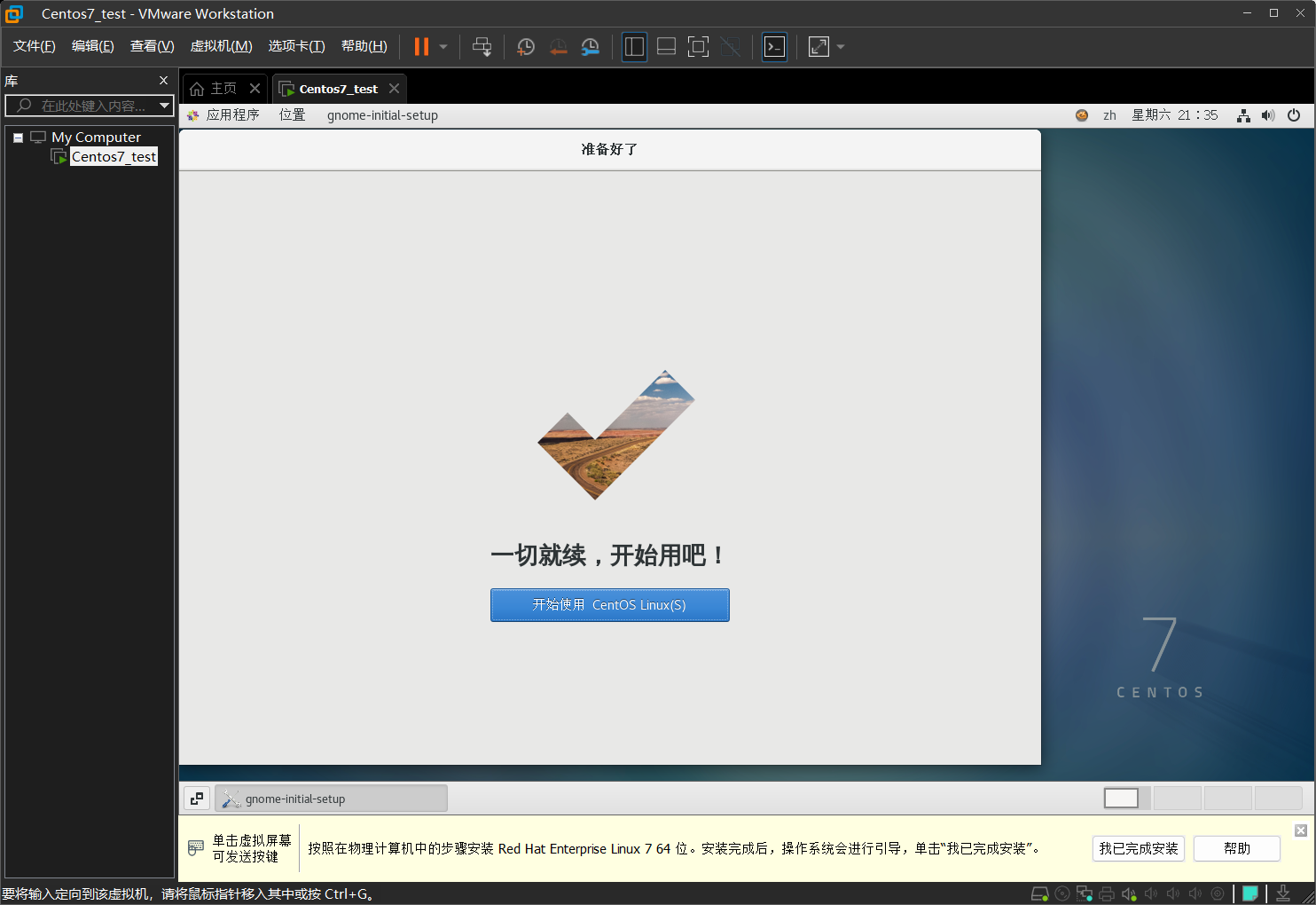Image resolution: width=1316 pixels, height=905 pixels.
Task: Open the teal message log icon
Action: pyautogui.click(x=1250, y=893)
